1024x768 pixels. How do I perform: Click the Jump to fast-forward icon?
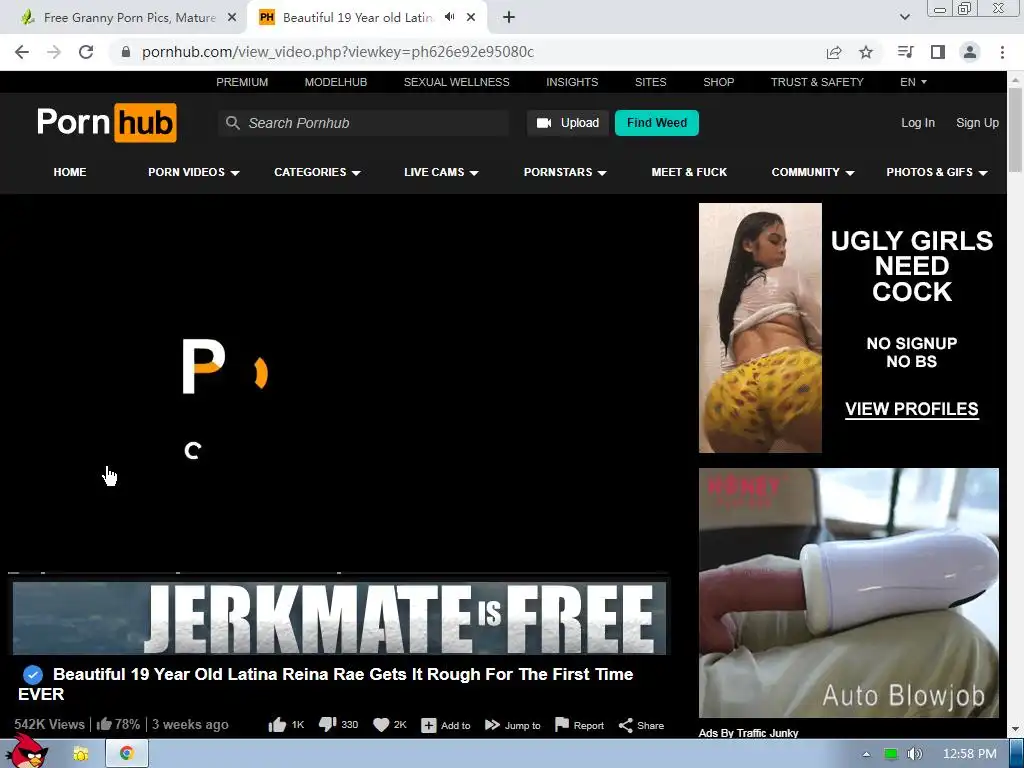(492, 725)
